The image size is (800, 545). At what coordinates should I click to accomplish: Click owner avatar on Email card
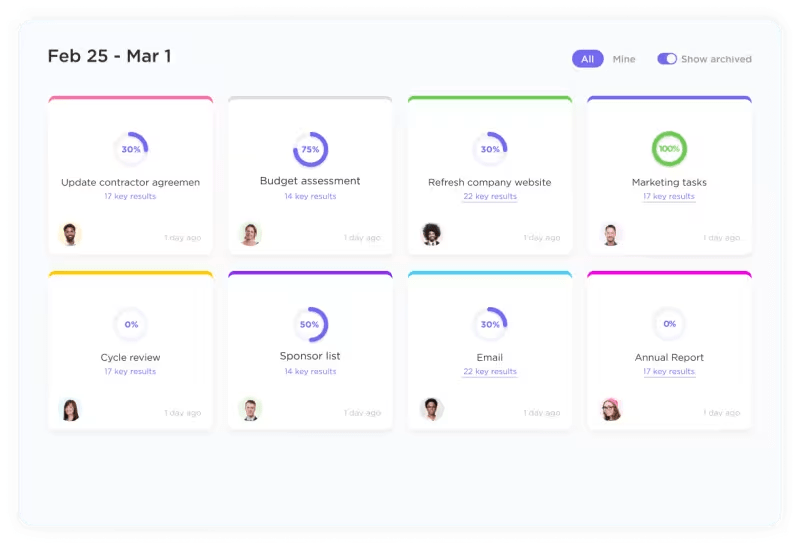(x=432, y=410)
